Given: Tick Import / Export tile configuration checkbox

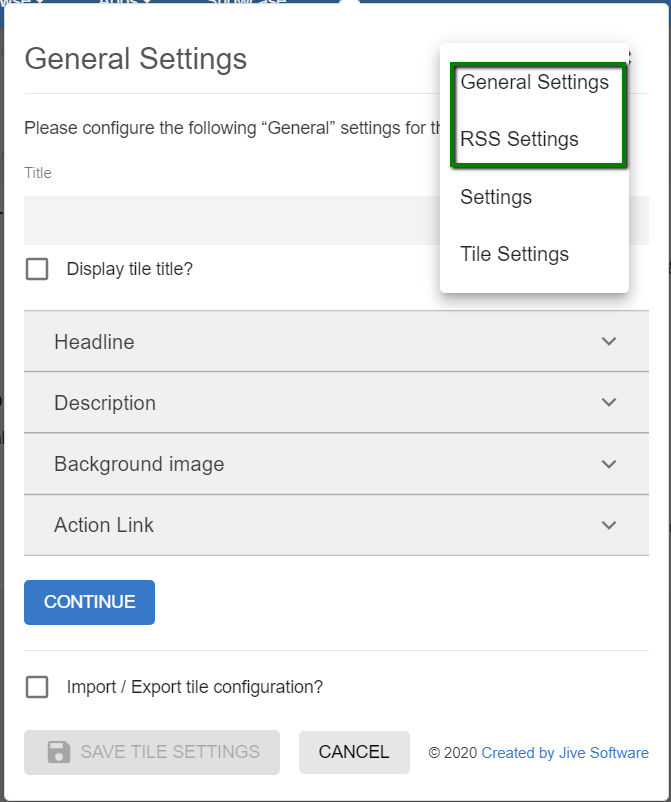Looking at the screenshot, I should click(37, 687).
